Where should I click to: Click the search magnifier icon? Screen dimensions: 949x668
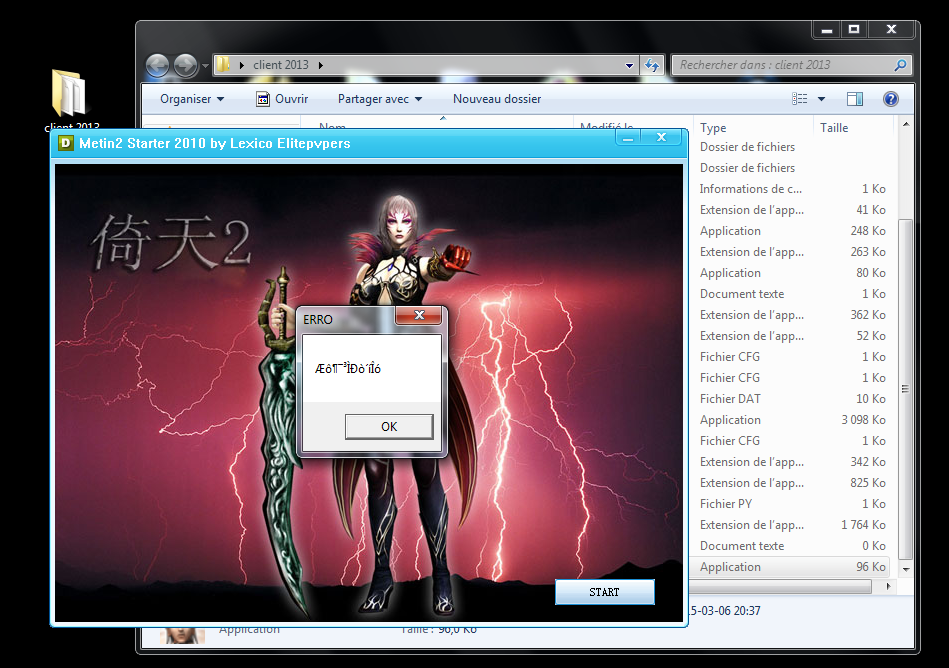pyautogui.click(x=901, y=65)
